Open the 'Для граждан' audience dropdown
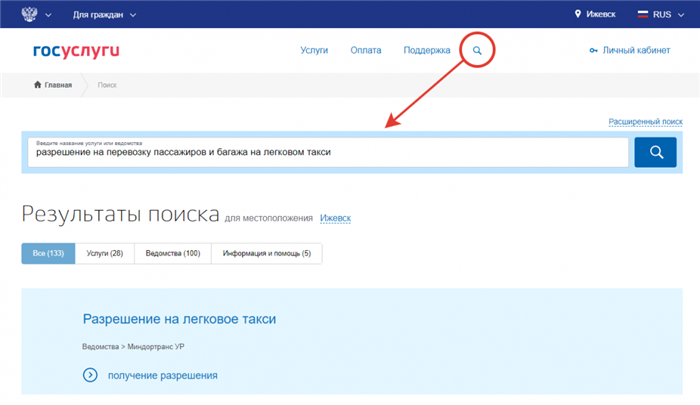Viewport: 700px width, 405px height. click(x=104, y=15)
